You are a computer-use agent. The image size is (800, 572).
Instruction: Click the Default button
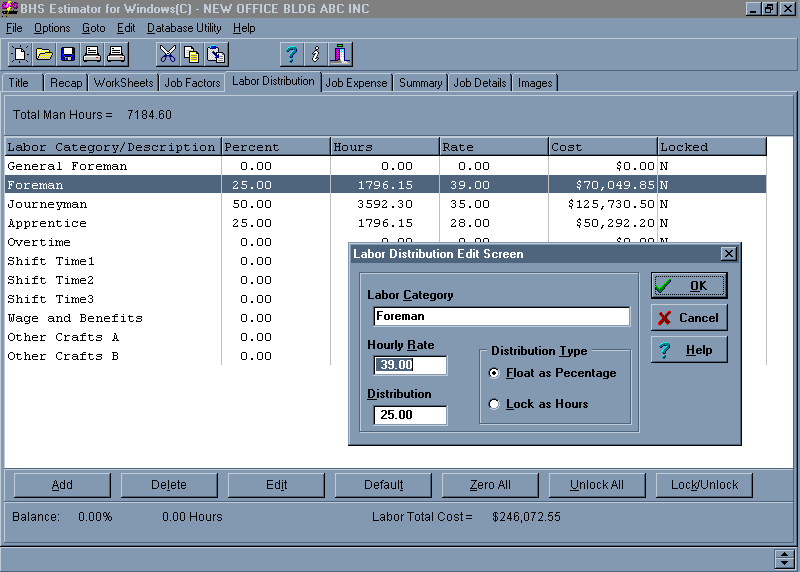[383, 485]
